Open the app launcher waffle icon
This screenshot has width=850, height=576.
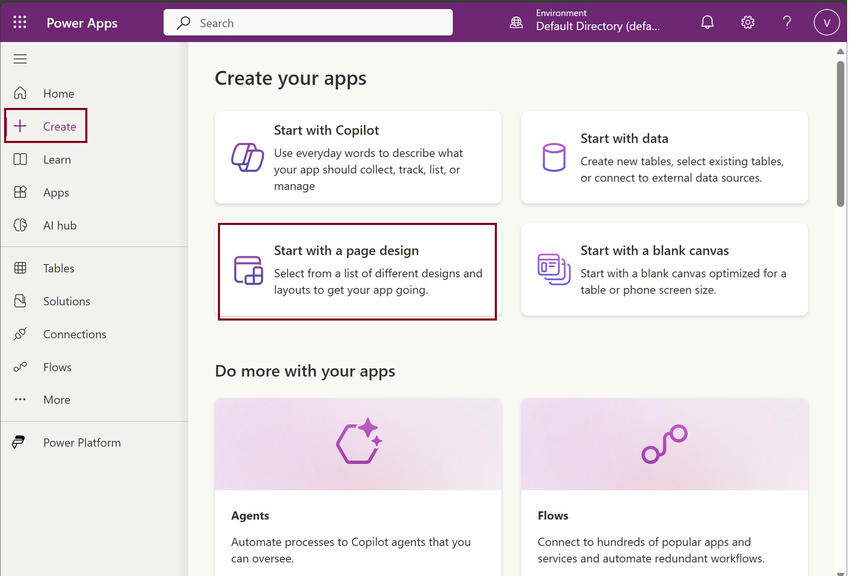tap(20, 22)
